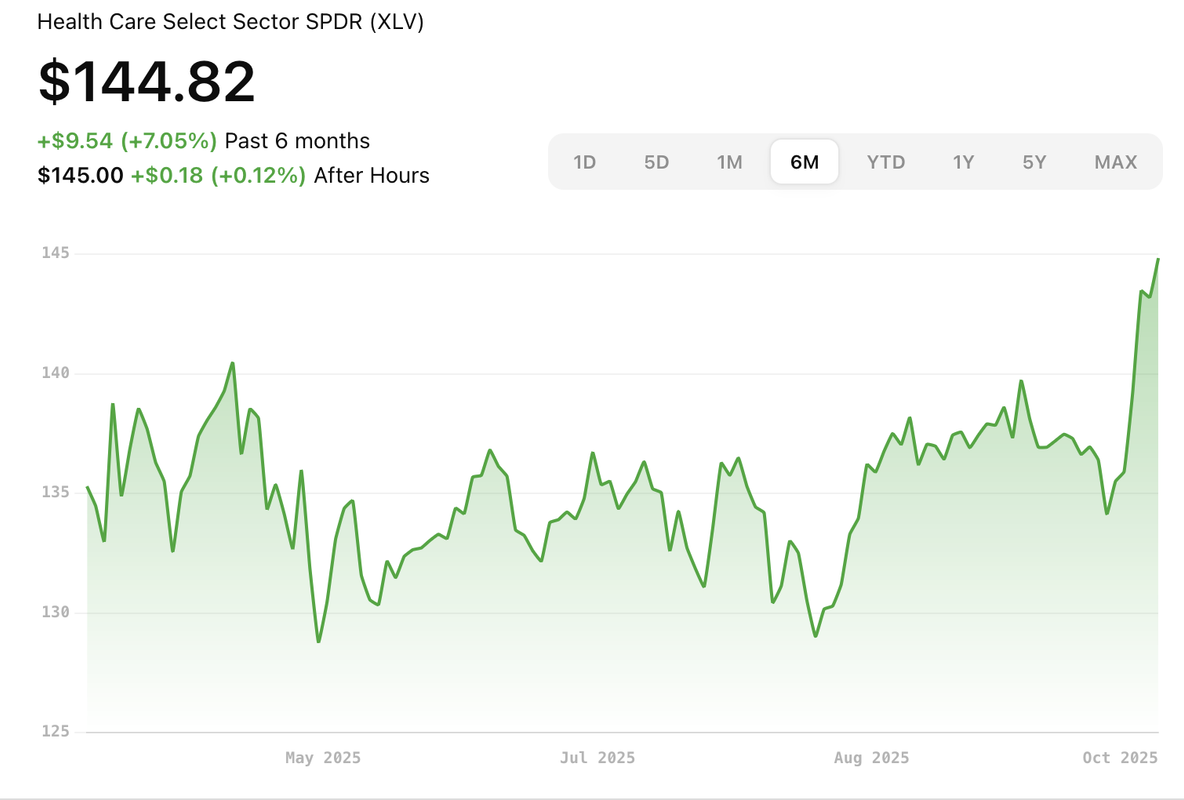Screen dimensions: 1184x800
Task: Click the Past 6 months label
Action: pyautogui.click(x=298, y=141)
